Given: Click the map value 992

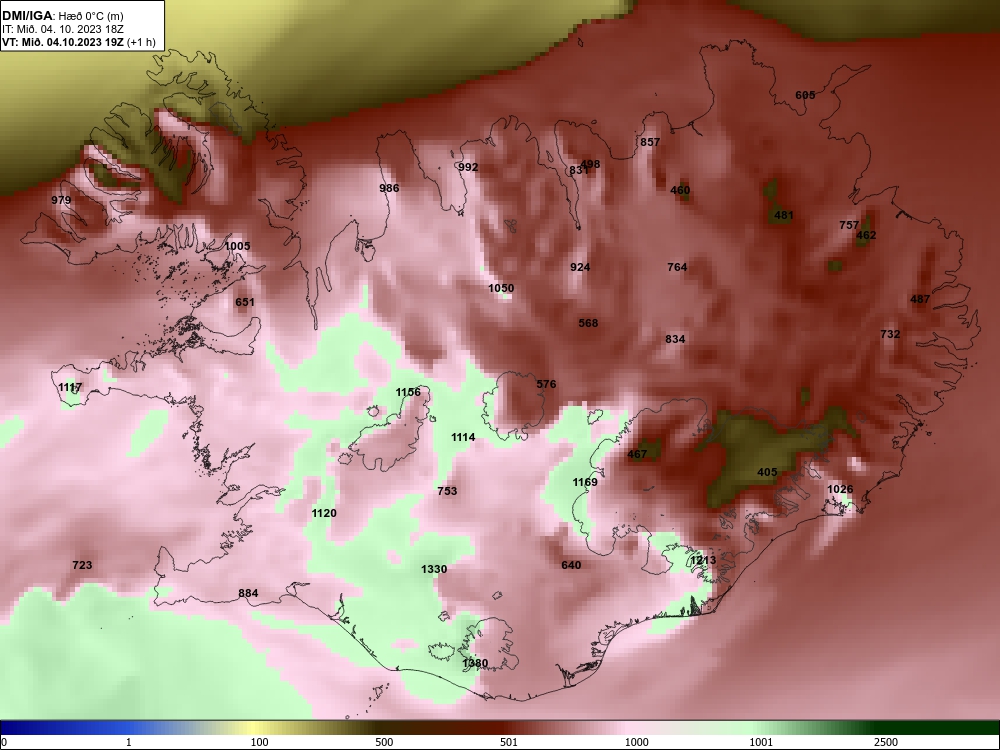Looking at the screenshot, I should [x=468, y=167].
